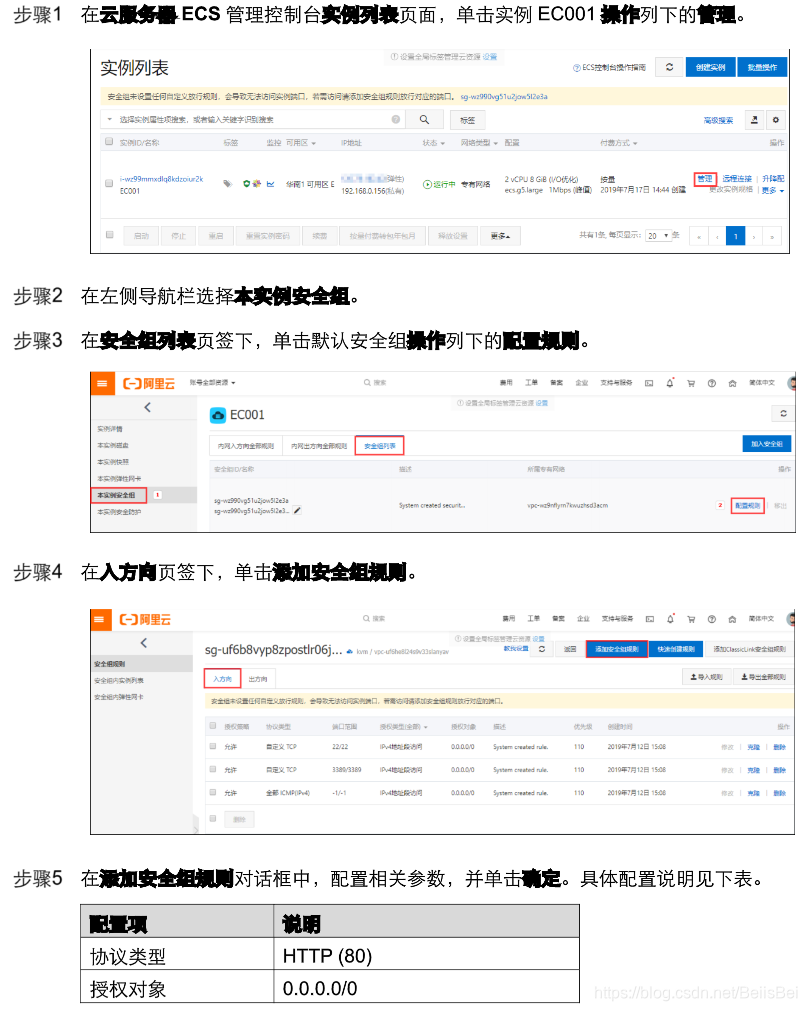Collapse the sidebar on EC001 page
The image size is (807, 1011).
tap(148, 407)
